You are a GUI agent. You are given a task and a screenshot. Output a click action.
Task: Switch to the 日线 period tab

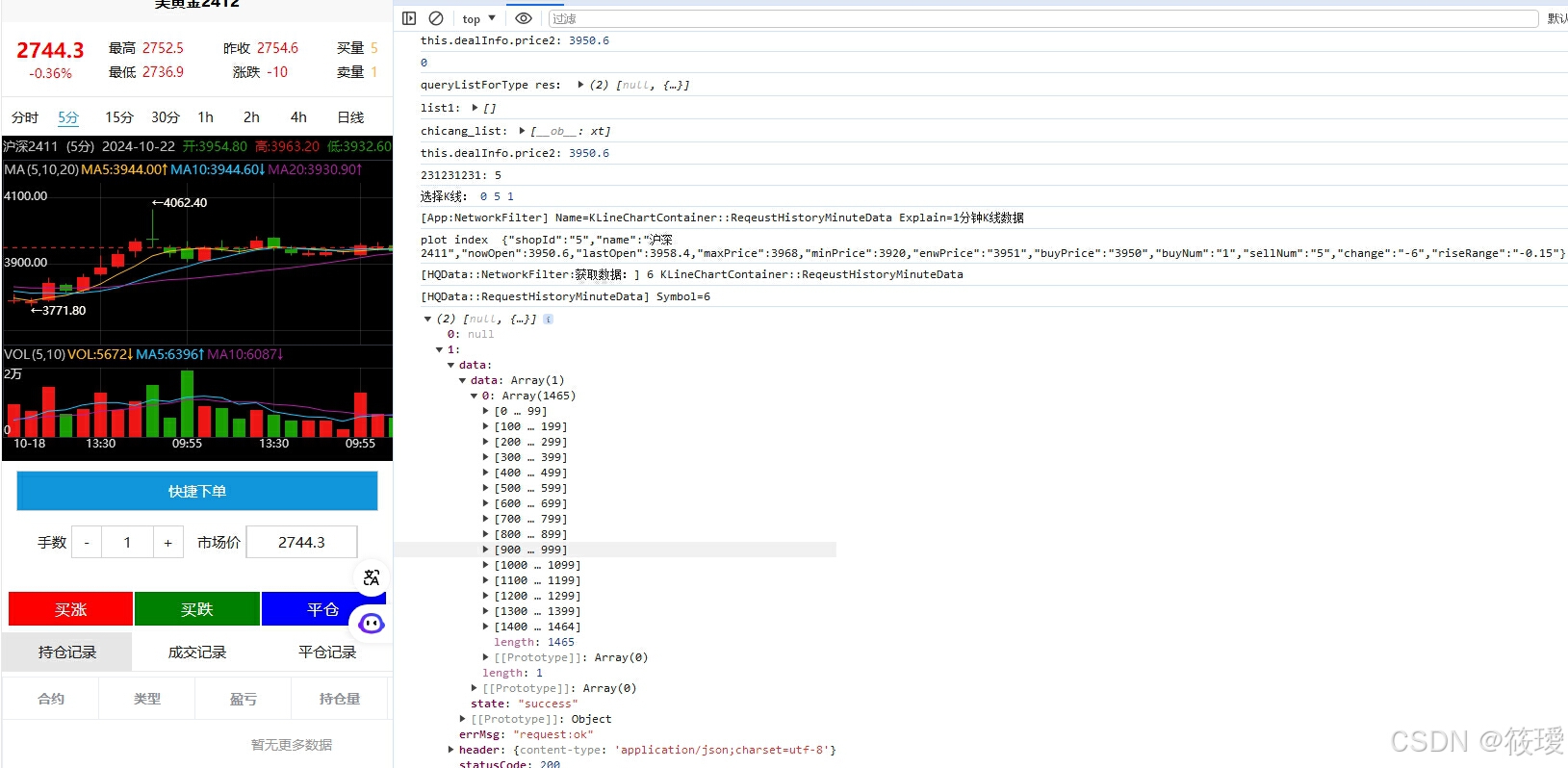point(350,117)
